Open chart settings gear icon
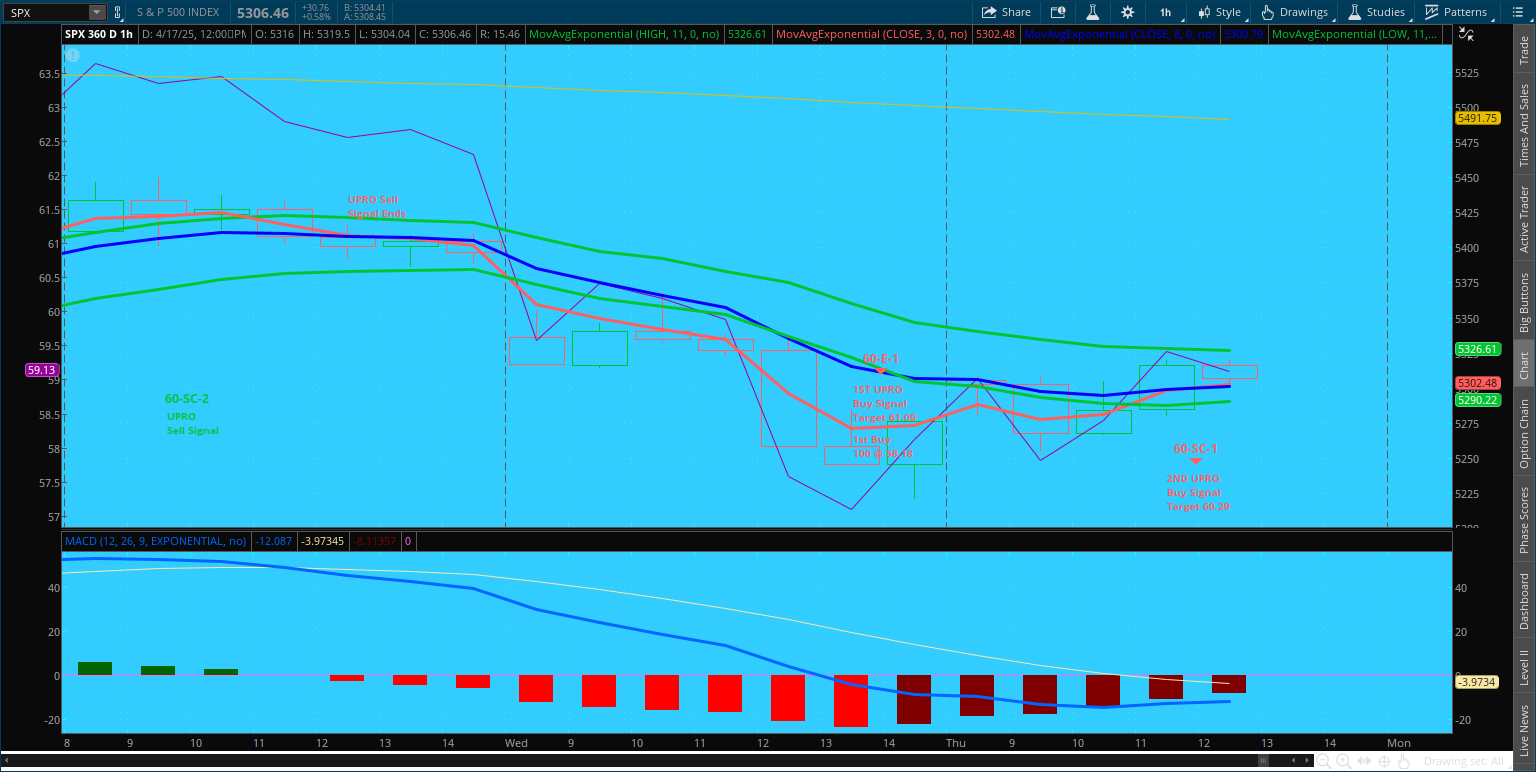Image resolution: width=1536 pixels, height=772 pixels. tap(1128, 12)
